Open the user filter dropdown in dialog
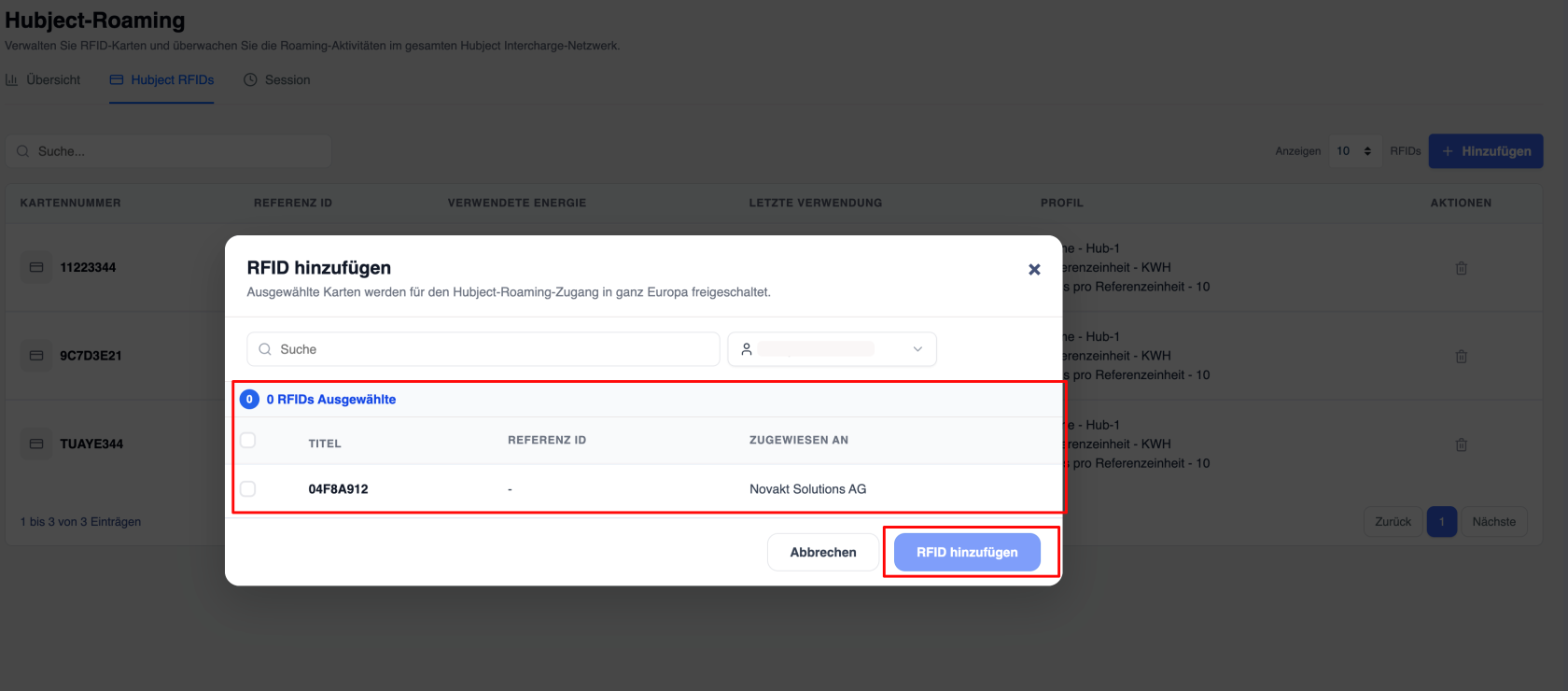This screenshot has height=691, width=1568. point(832,349)
